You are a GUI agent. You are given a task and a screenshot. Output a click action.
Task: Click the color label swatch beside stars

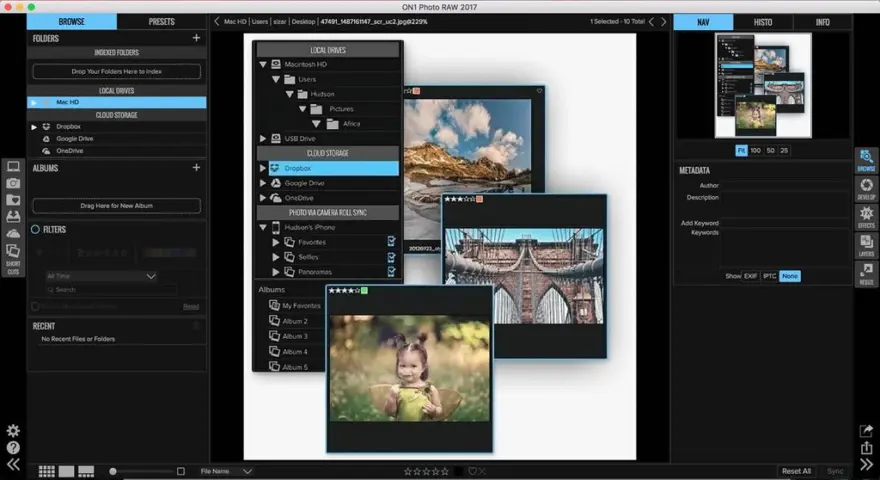coord(459,472)
